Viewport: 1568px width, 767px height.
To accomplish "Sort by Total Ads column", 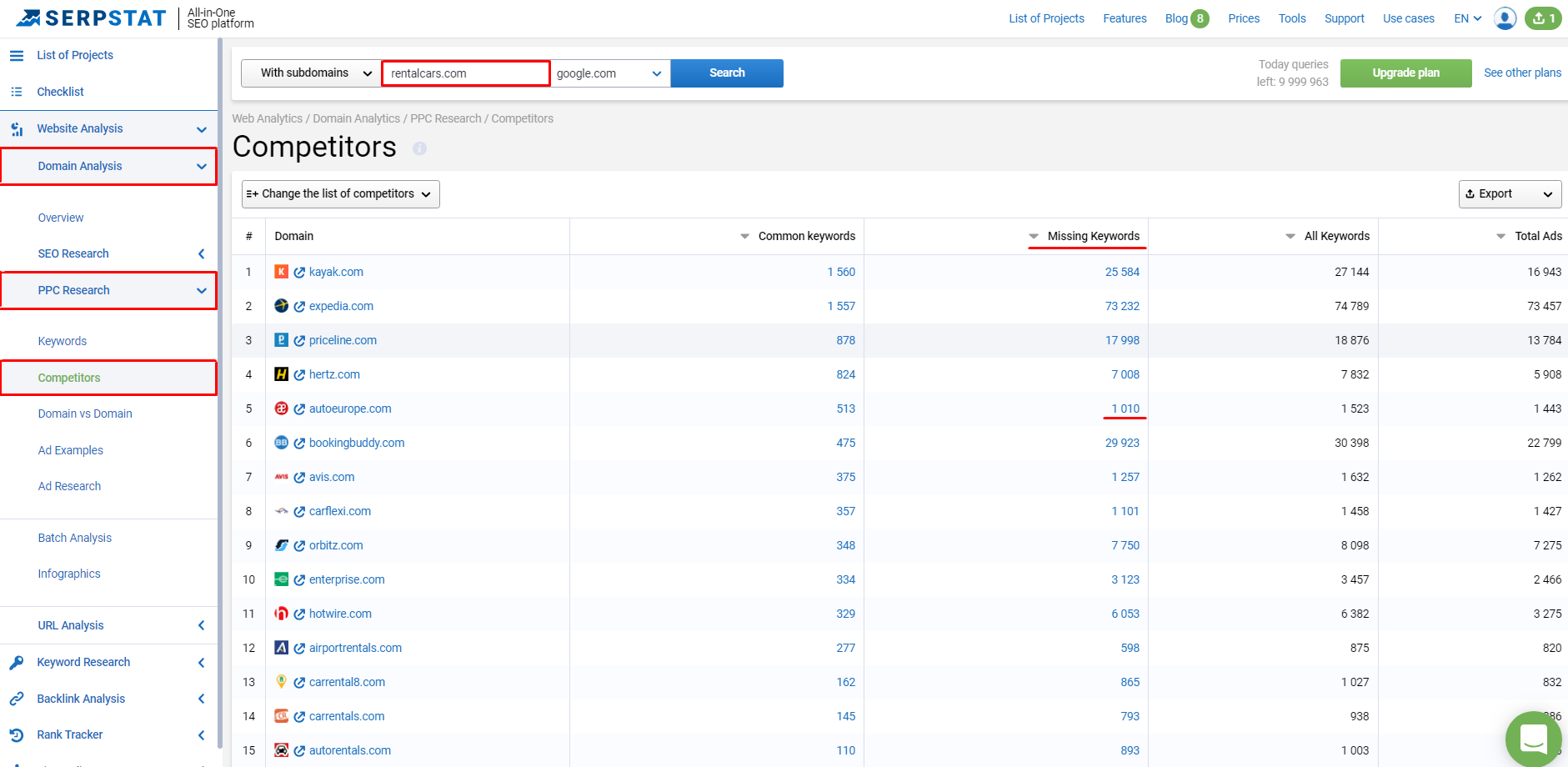I will coord(1530,236).
